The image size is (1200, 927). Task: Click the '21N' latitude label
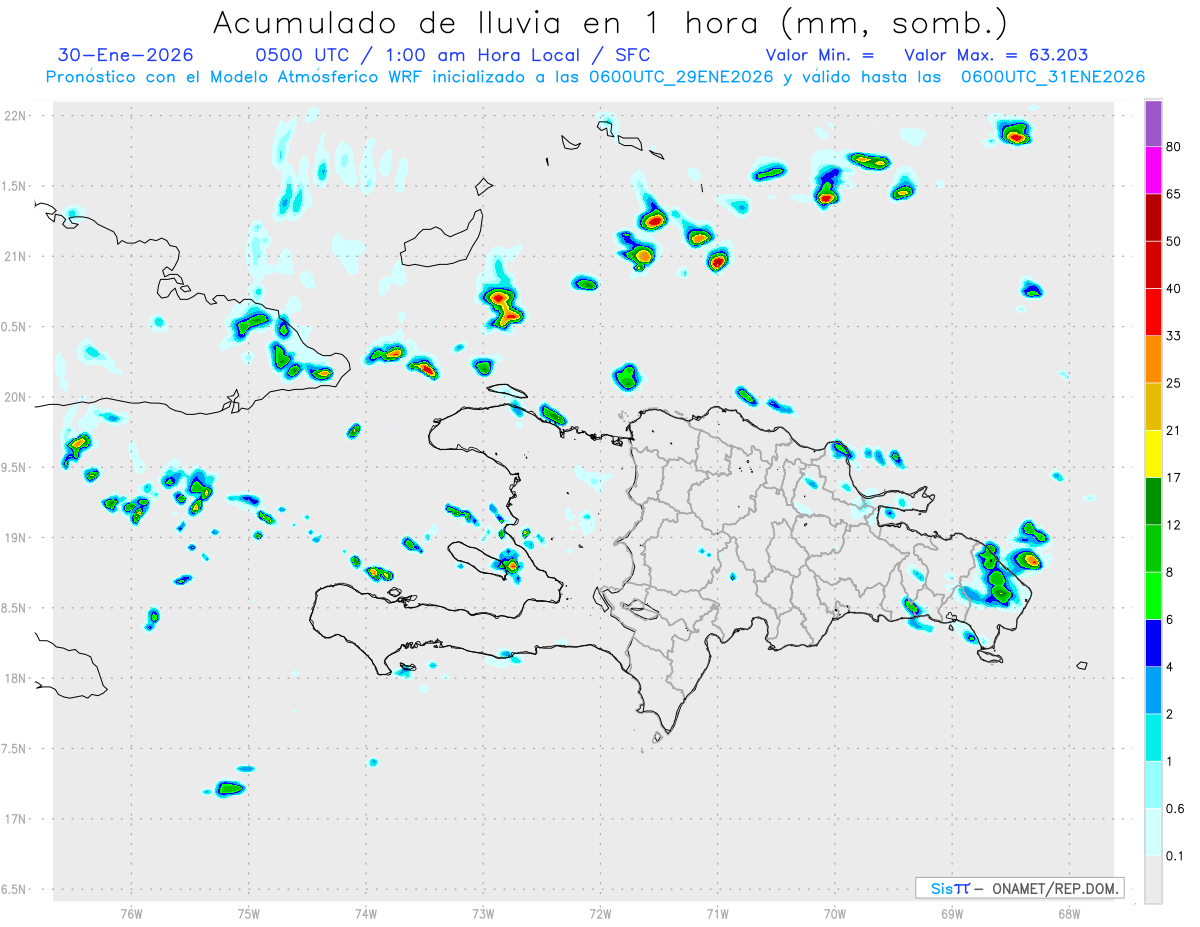(16, 256)
